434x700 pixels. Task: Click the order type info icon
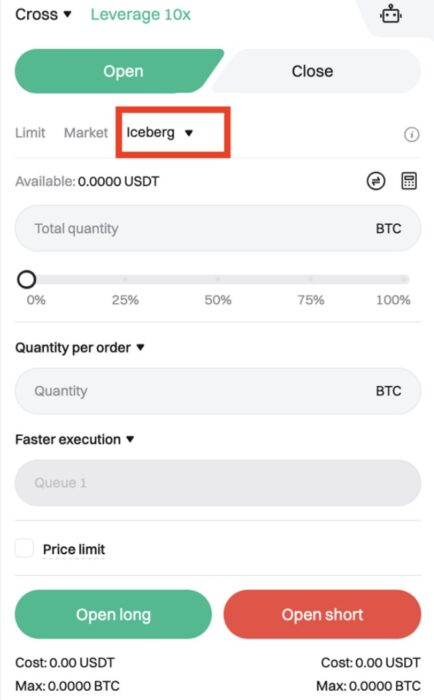coord(411,134)
